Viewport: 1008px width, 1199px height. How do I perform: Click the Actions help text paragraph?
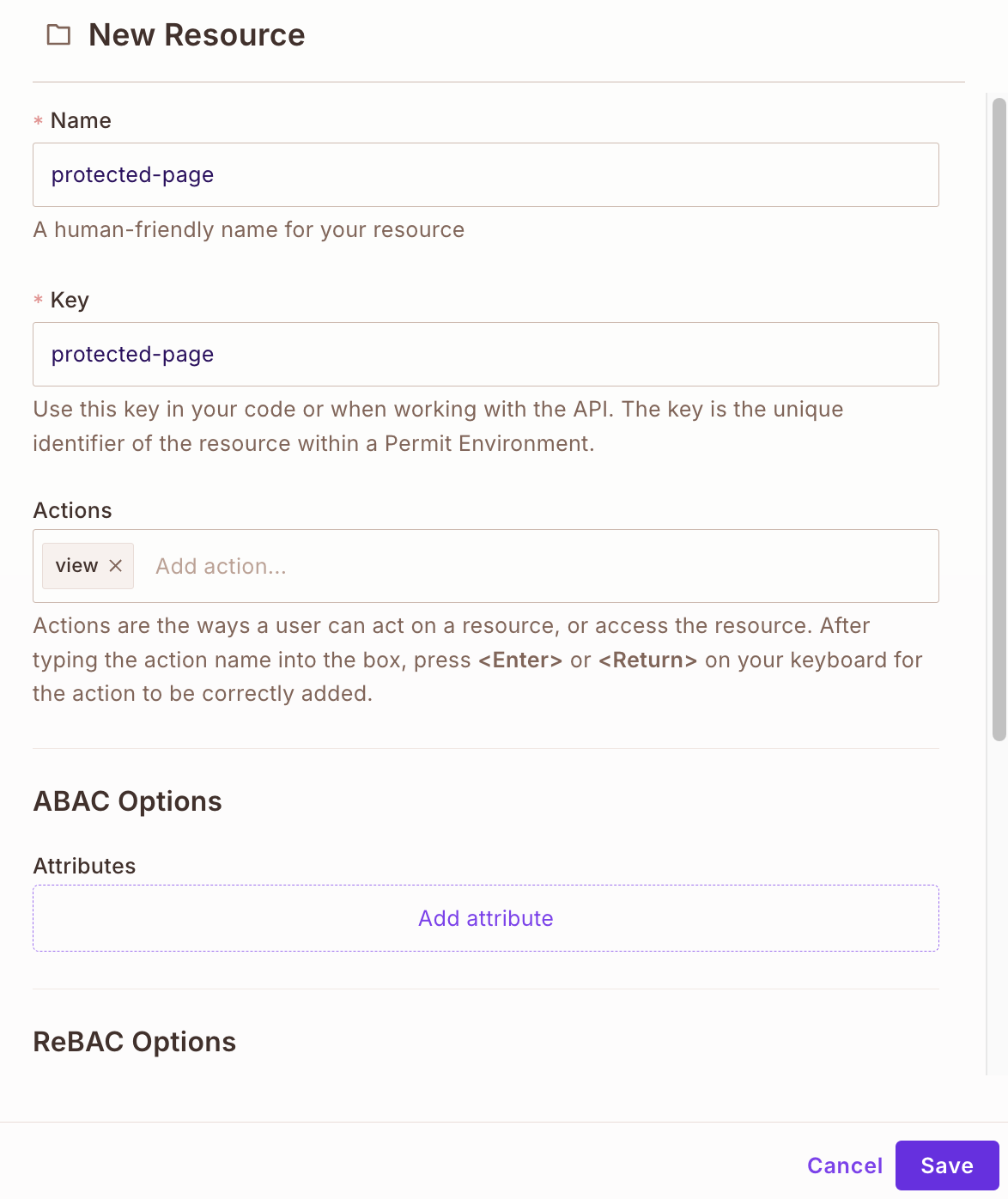pos(477,659)
